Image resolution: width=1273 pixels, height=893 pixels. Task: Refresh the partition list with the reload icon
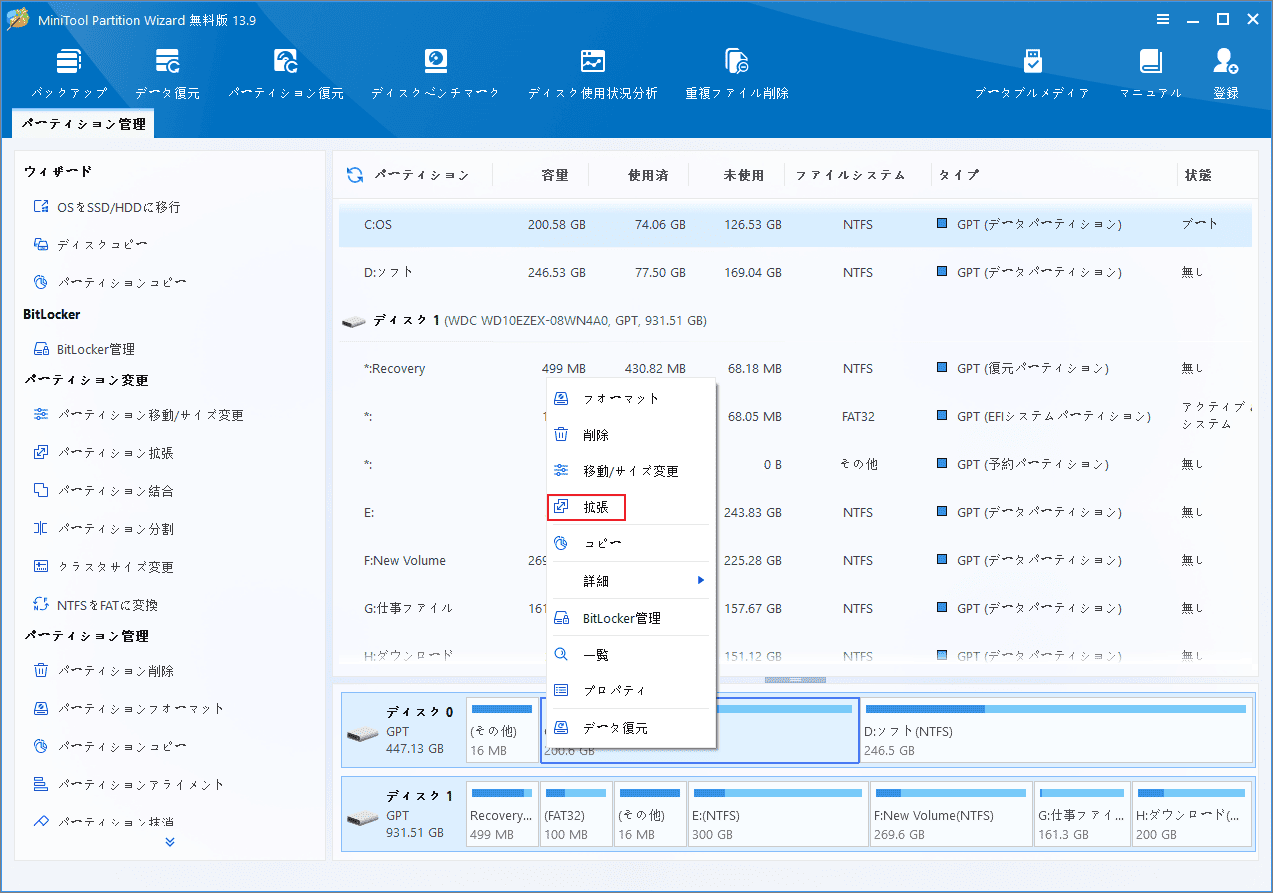tap(355, 175)
